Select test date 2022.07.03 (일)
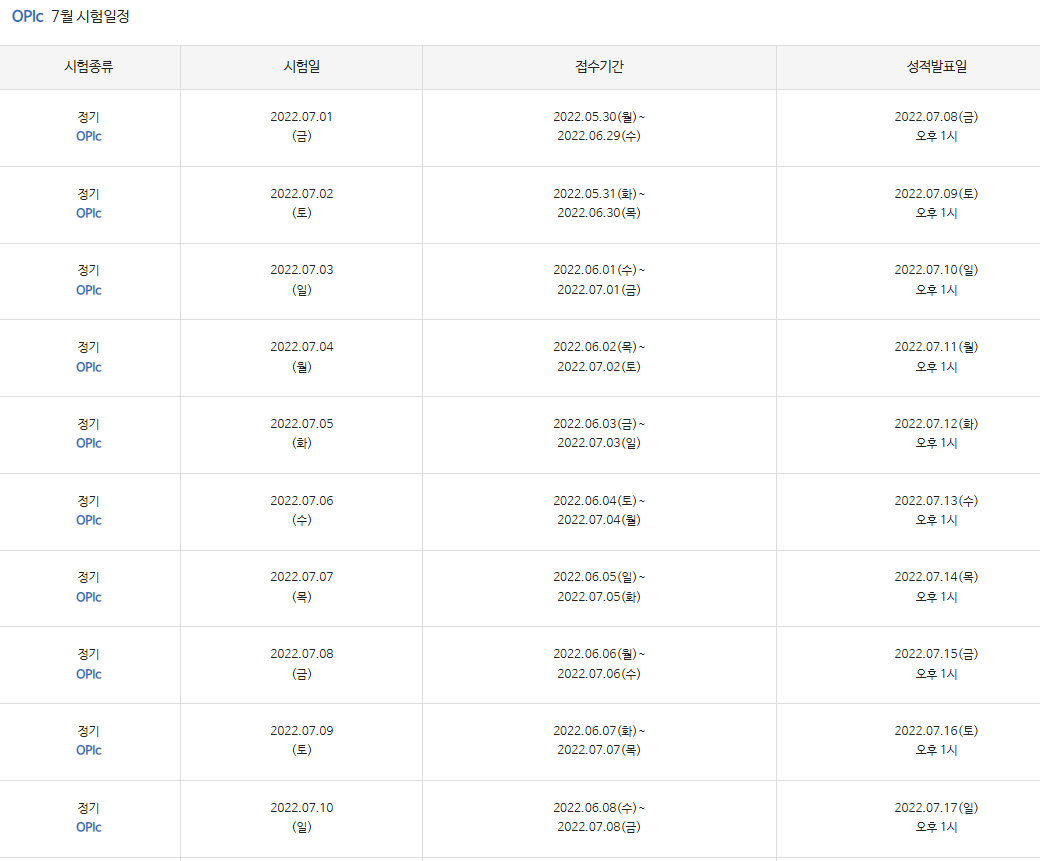The image size is (1040, 861). [302, 280]
